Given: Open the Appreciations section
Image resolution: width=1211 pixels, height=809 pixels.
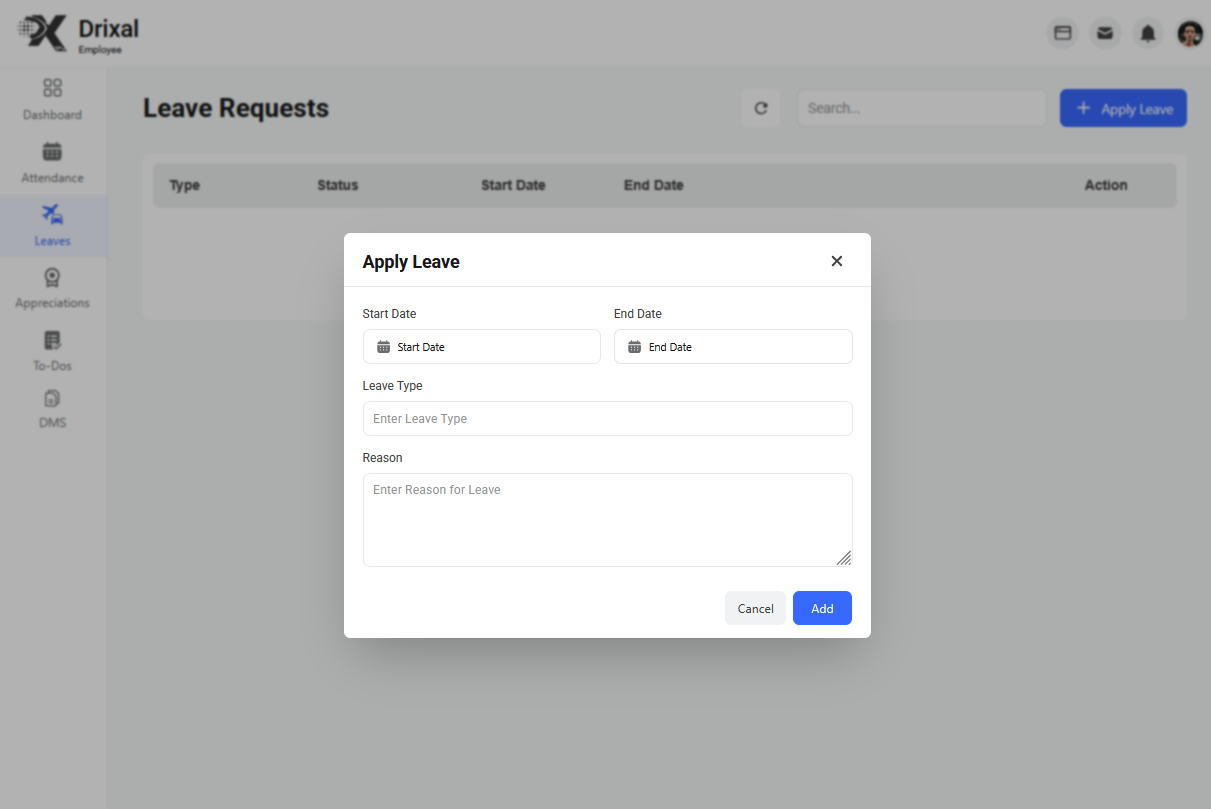Looking at the screenshot, I should click(x=52, y=288).
